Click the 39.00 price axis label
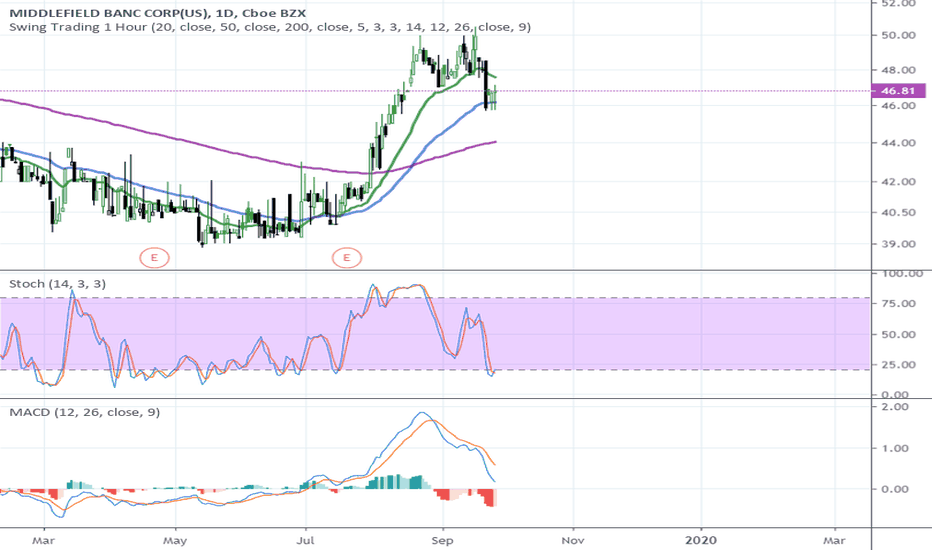This screenshot has height=550, width=932. (x=899, y=244)
